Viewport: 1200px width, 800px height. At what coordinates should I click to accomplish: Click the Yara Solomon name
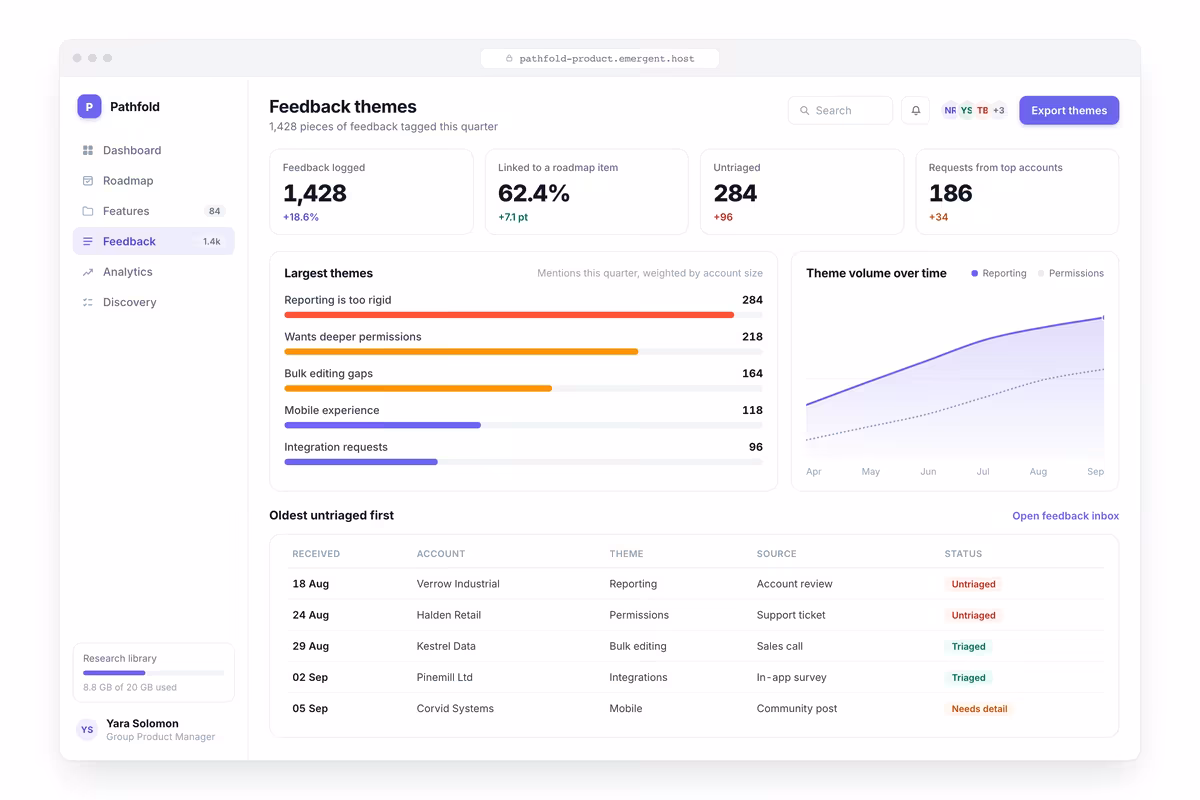click(142, 723)
